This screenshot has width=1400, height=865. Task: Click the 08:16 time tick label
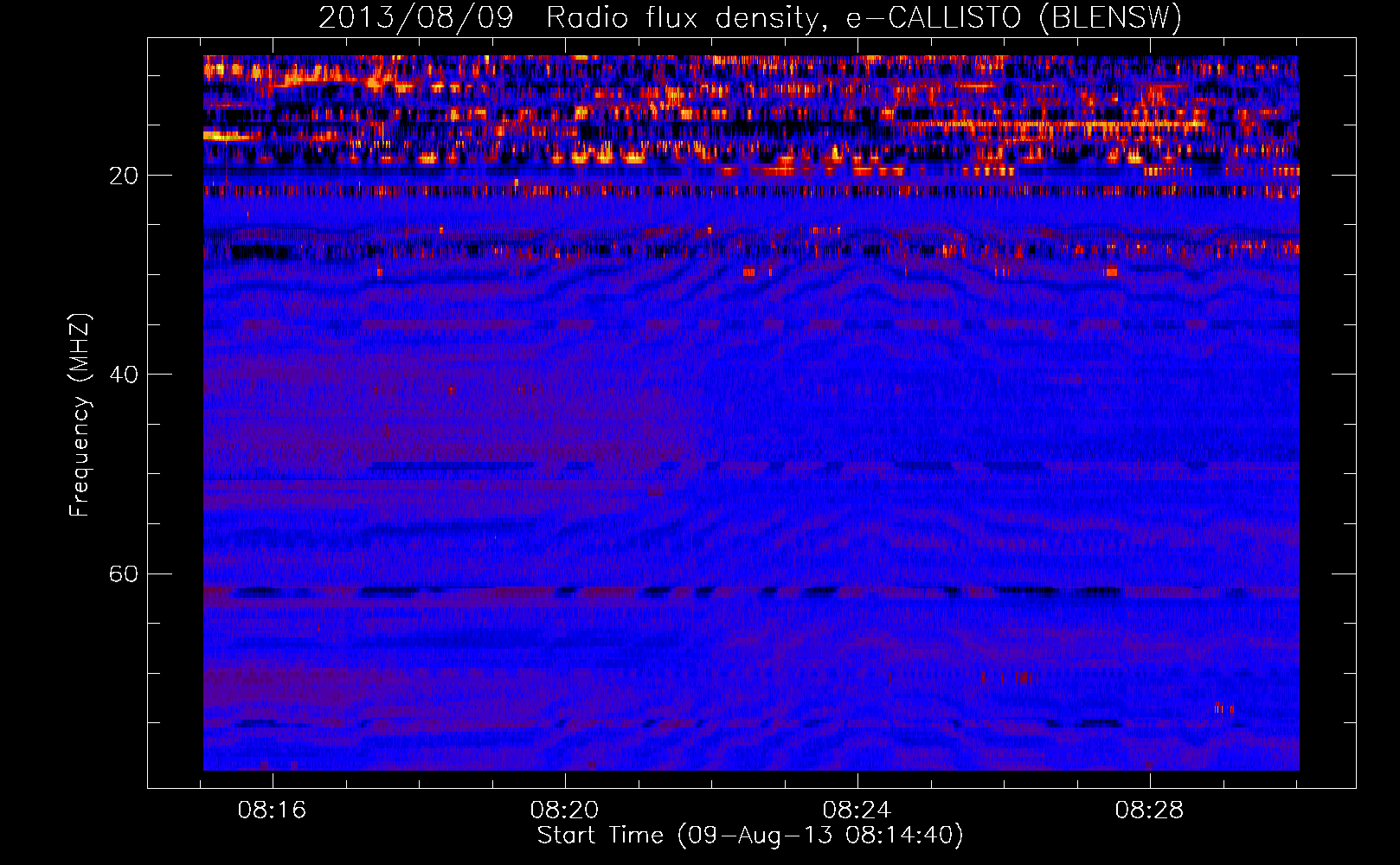tap(273, 811)
